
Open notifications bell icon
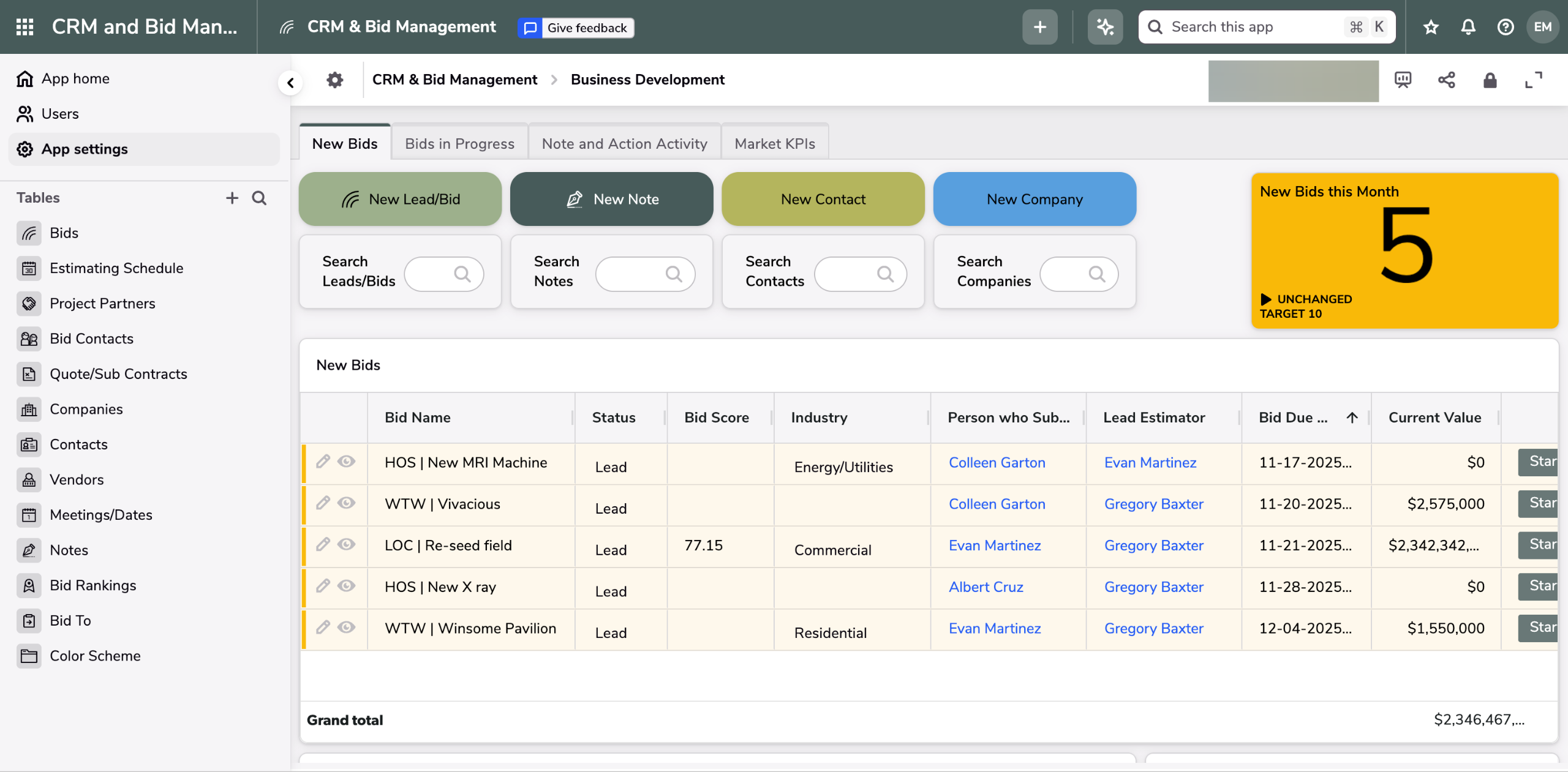pos(1468,27)
